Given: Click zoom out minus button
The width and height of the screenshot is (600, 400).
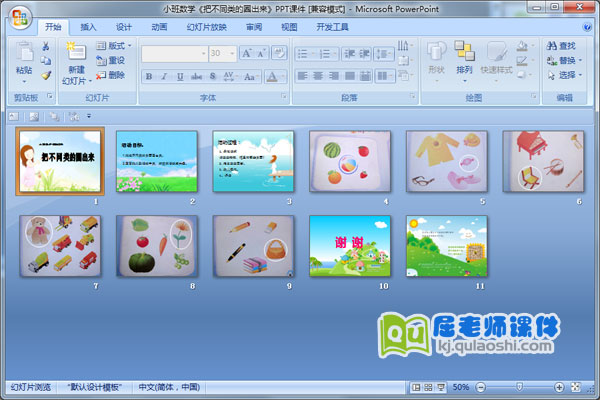Looking at the screenshot, I should pos(481,387).
